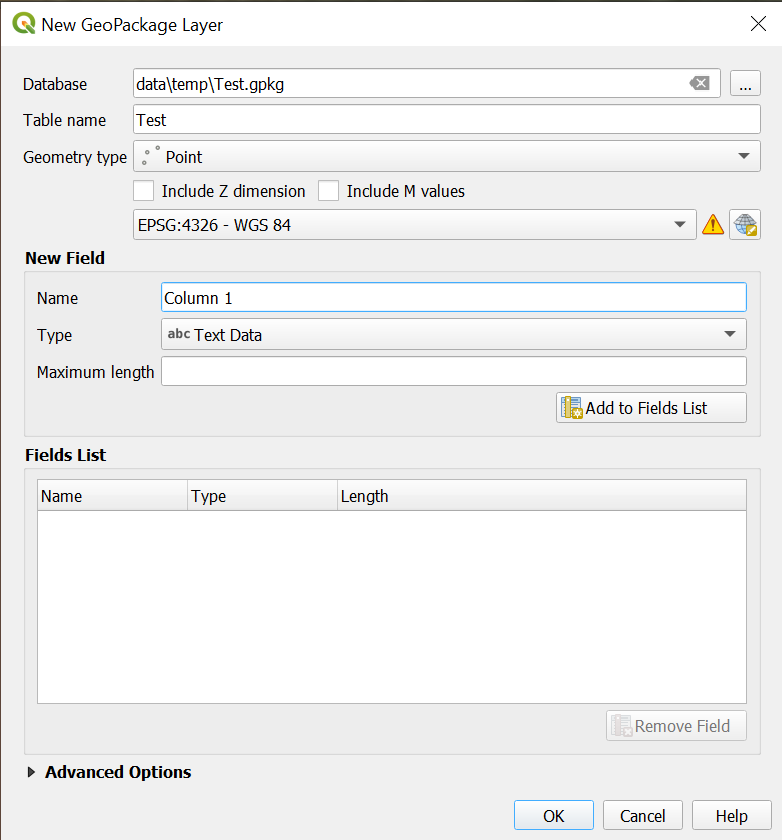Click the Length column header
This screenshot has width=782, height=840.
[x=540, y=496]
